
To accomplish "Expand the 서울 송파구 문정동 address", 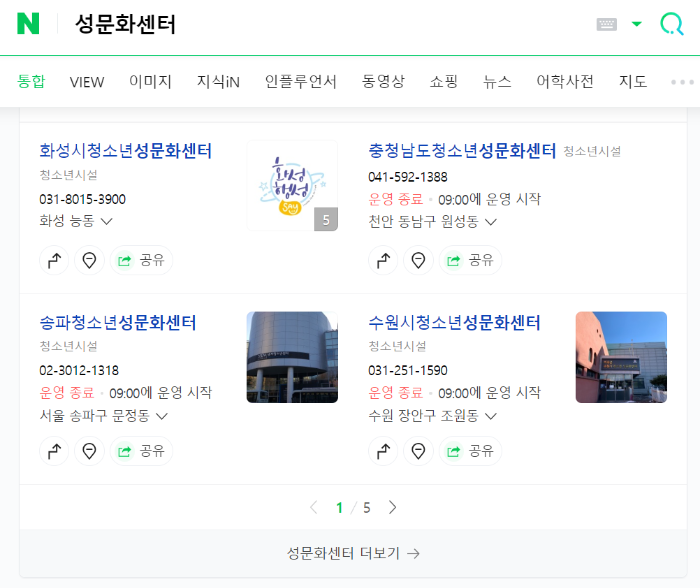I will tap(103, 416).
